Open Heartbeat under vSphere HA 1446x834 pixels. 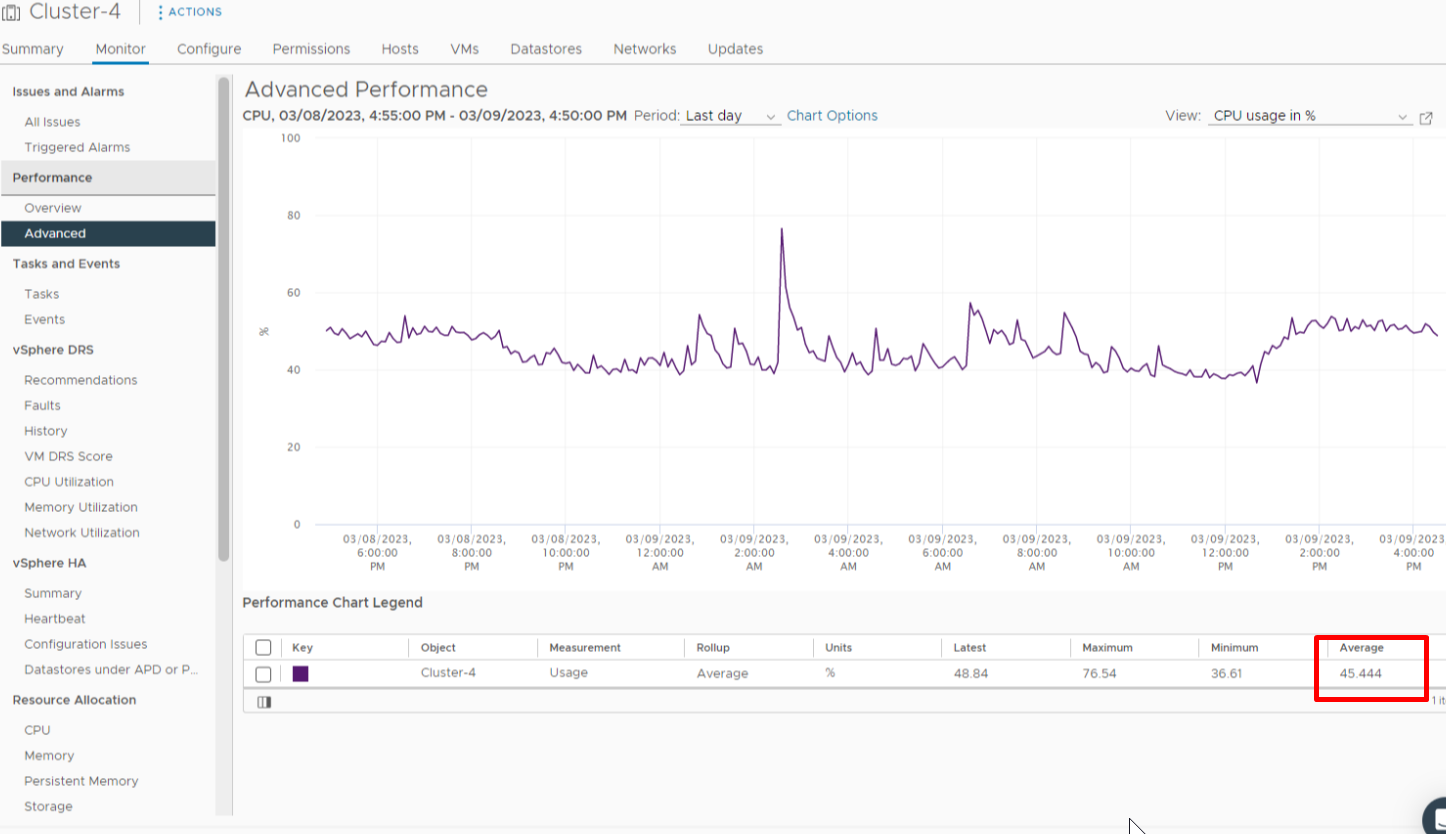[x=55, y=619]
